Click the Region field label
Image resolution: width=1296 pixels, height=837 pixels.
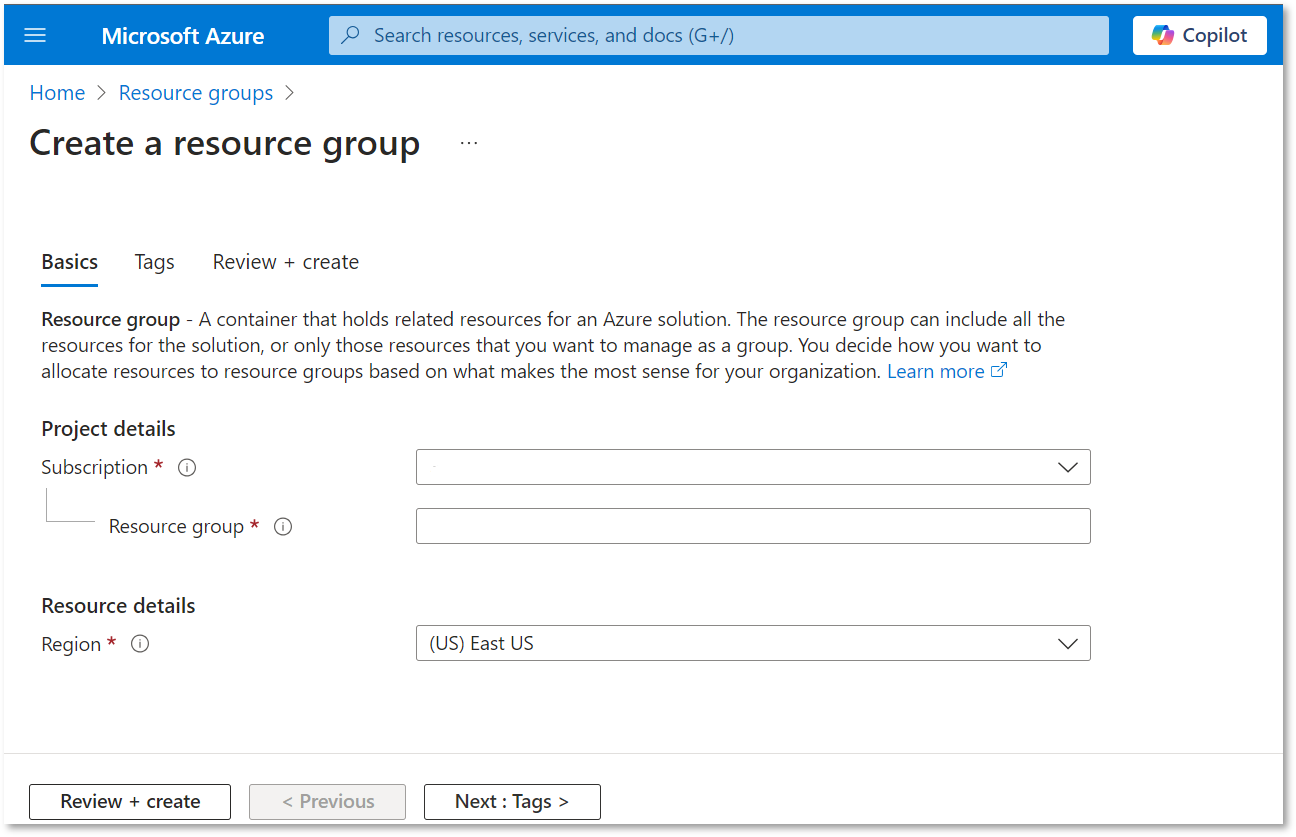pos(71,644)
